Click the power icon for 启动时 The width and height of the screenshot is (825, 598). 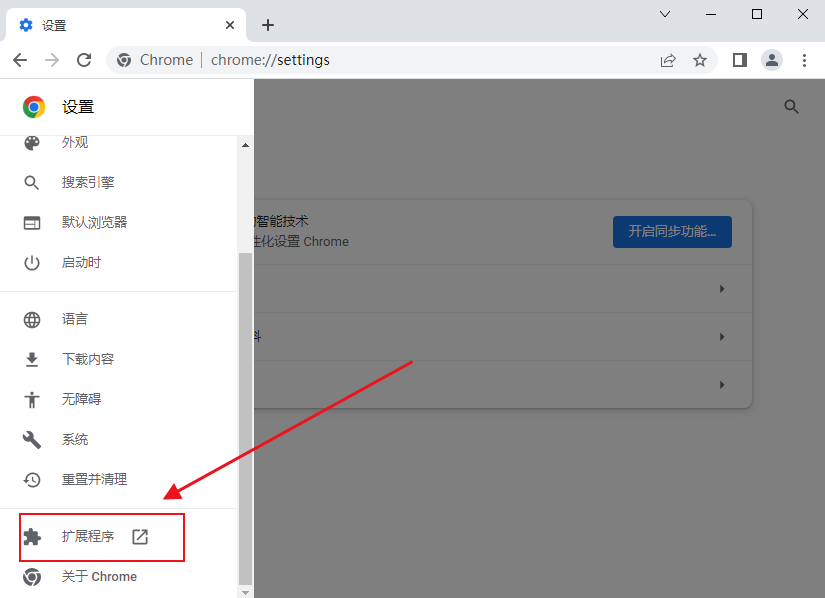point(32,262)
